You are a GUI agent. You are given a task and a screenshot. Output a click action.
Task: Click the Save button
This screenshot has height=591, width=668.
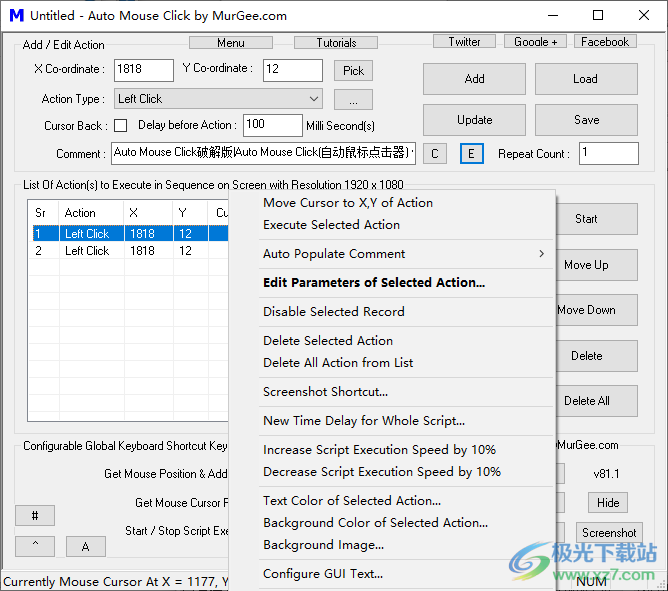[586, 120]
